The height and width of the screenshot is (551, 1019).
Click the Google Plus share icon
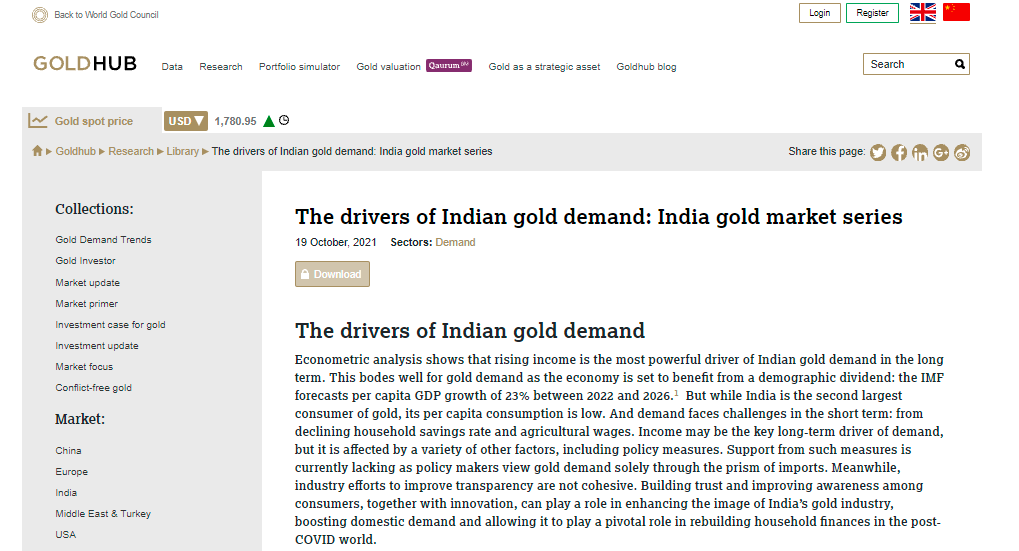point(941,152)
